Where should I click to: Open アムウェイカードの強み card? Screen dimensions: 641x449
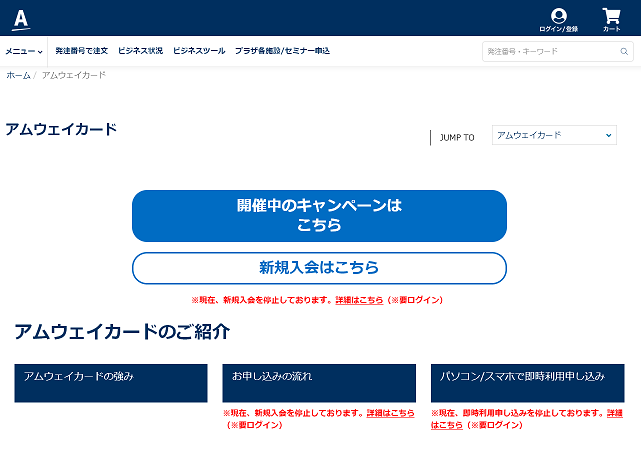click(111, 383)
